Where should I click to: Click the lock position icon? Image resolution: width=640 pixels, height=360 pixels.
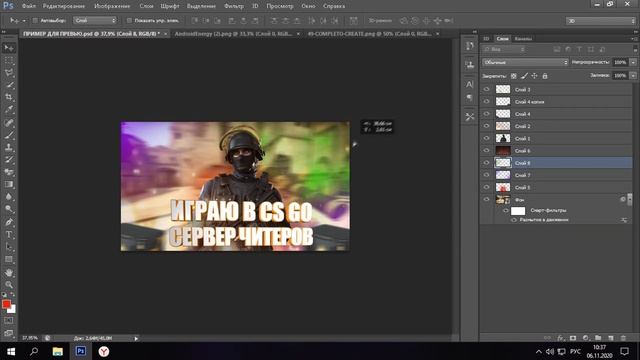click(x=534, y=76)
